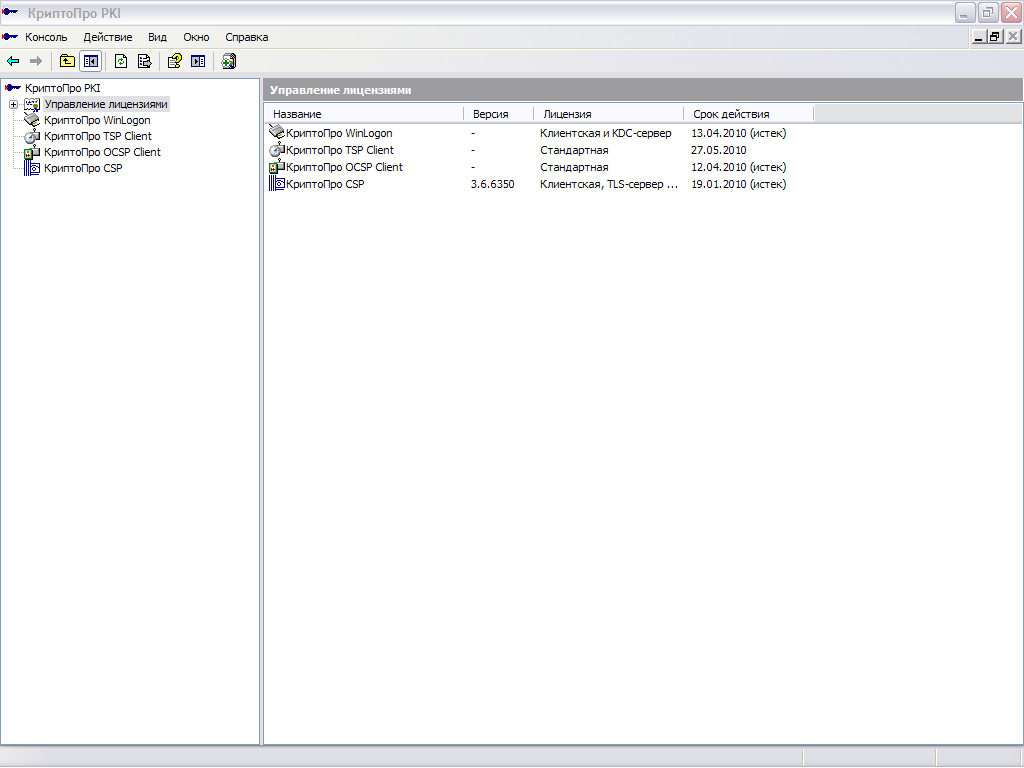Go up one level with folder icon
The width and height of the screenshot is (1024, 768).
click(67, 61)
